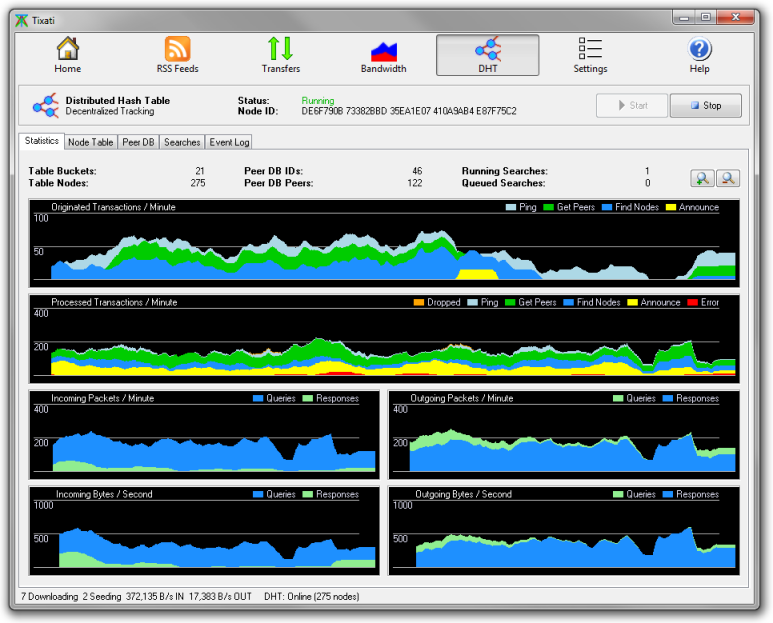Minimize the Tixati window
Screen dimensions: 773x623
684,17
